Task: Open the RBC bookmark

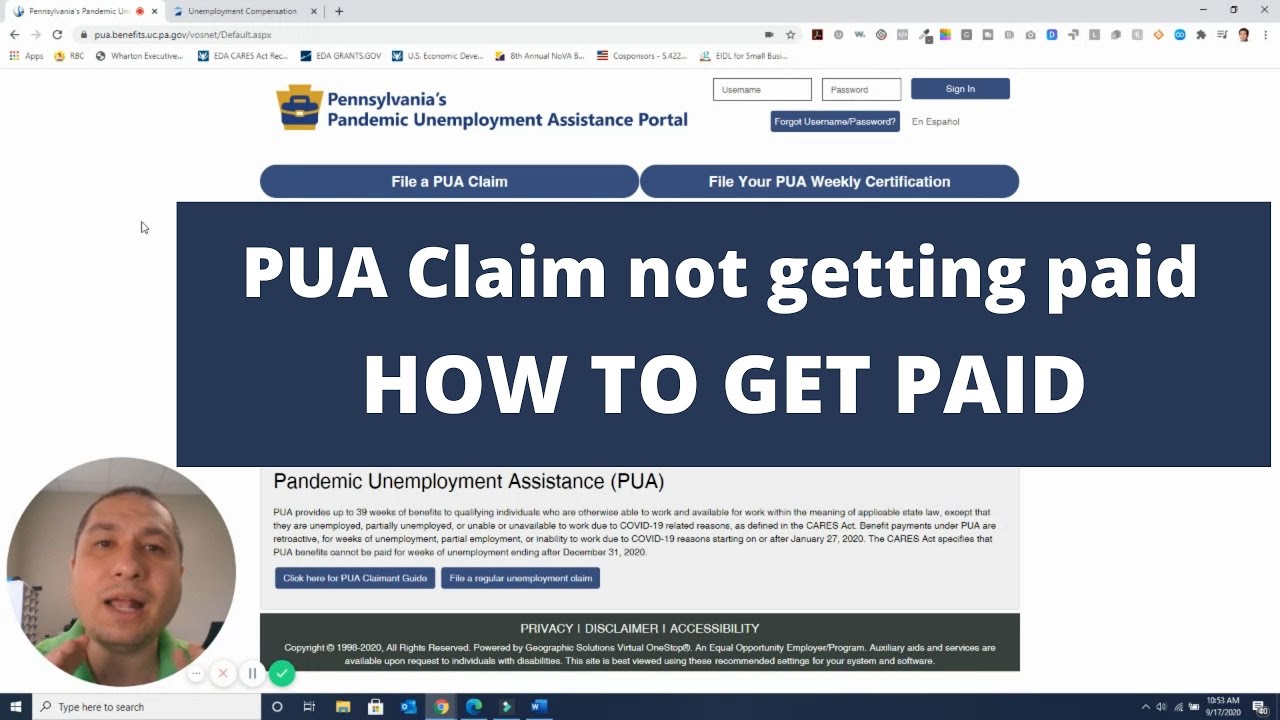Action: (x=69, y=56)
